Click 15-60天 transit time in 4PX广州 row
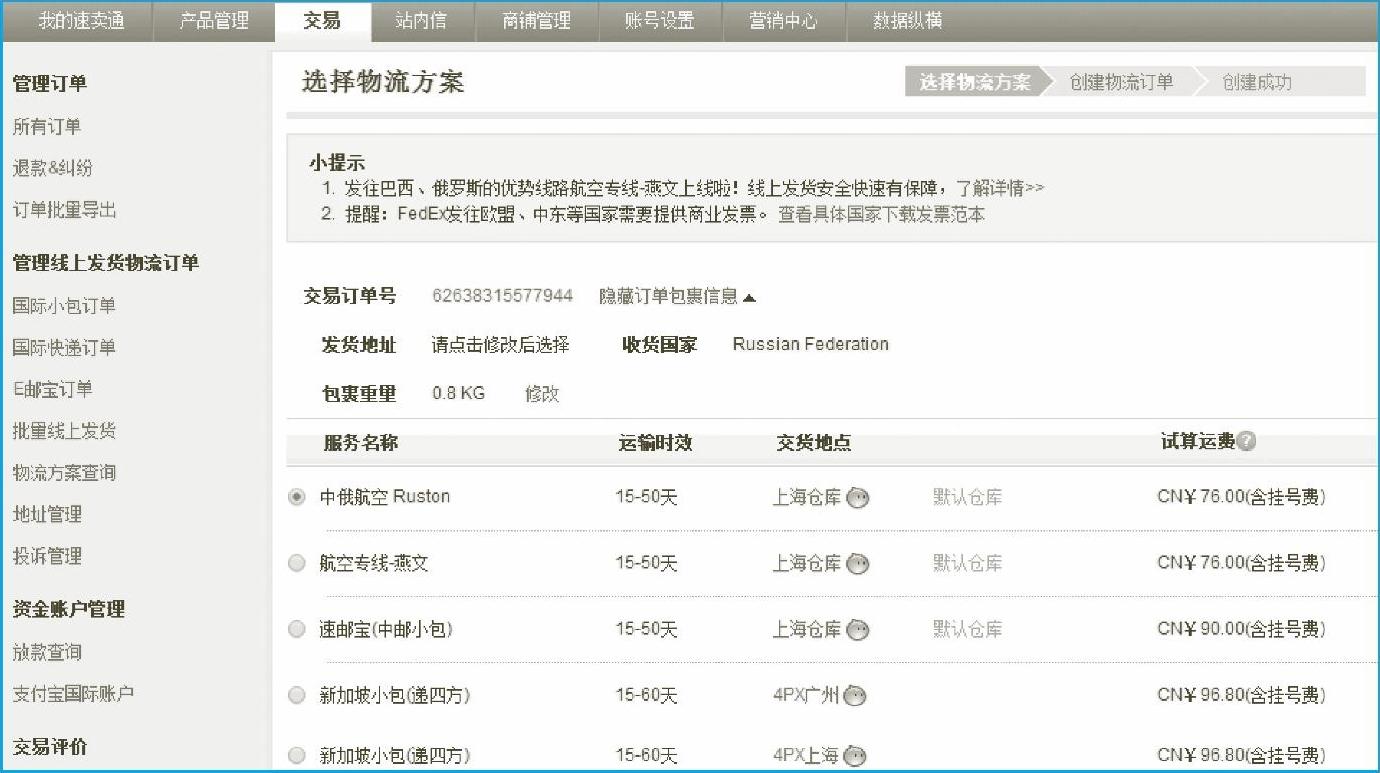This screenshot has width=1380, height=773. [x=646, y=695]
